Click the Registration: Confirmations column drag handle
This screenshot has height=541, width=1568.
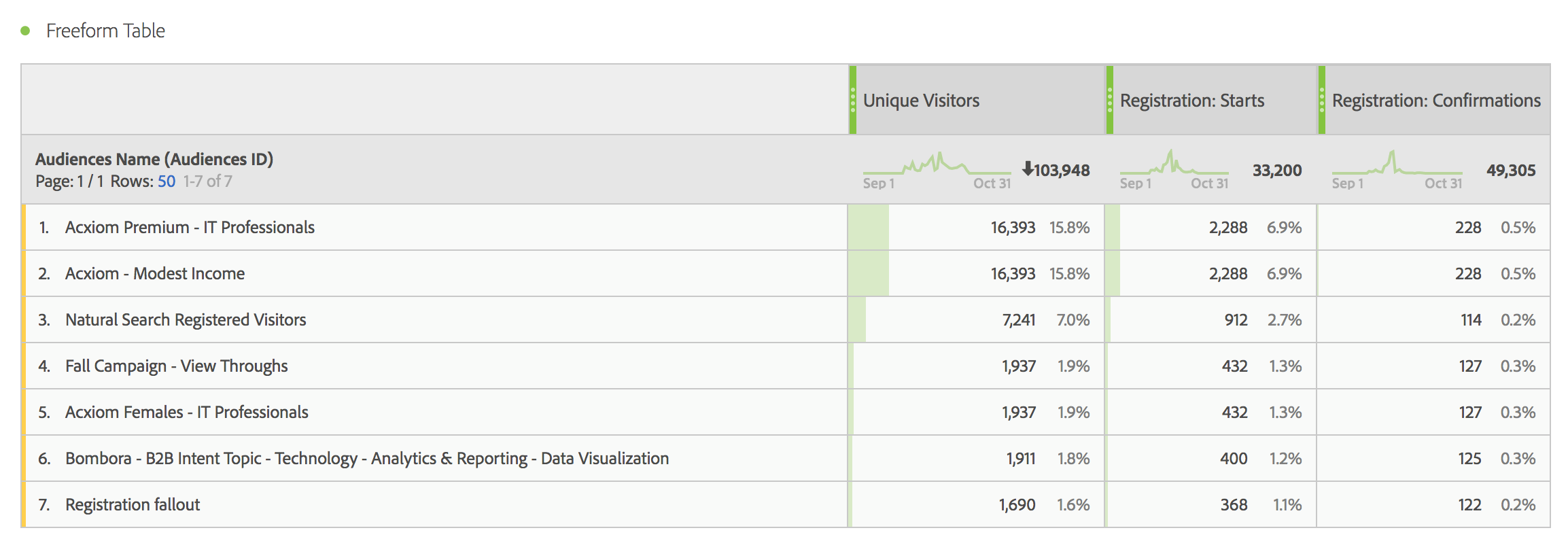point(1322,100)
